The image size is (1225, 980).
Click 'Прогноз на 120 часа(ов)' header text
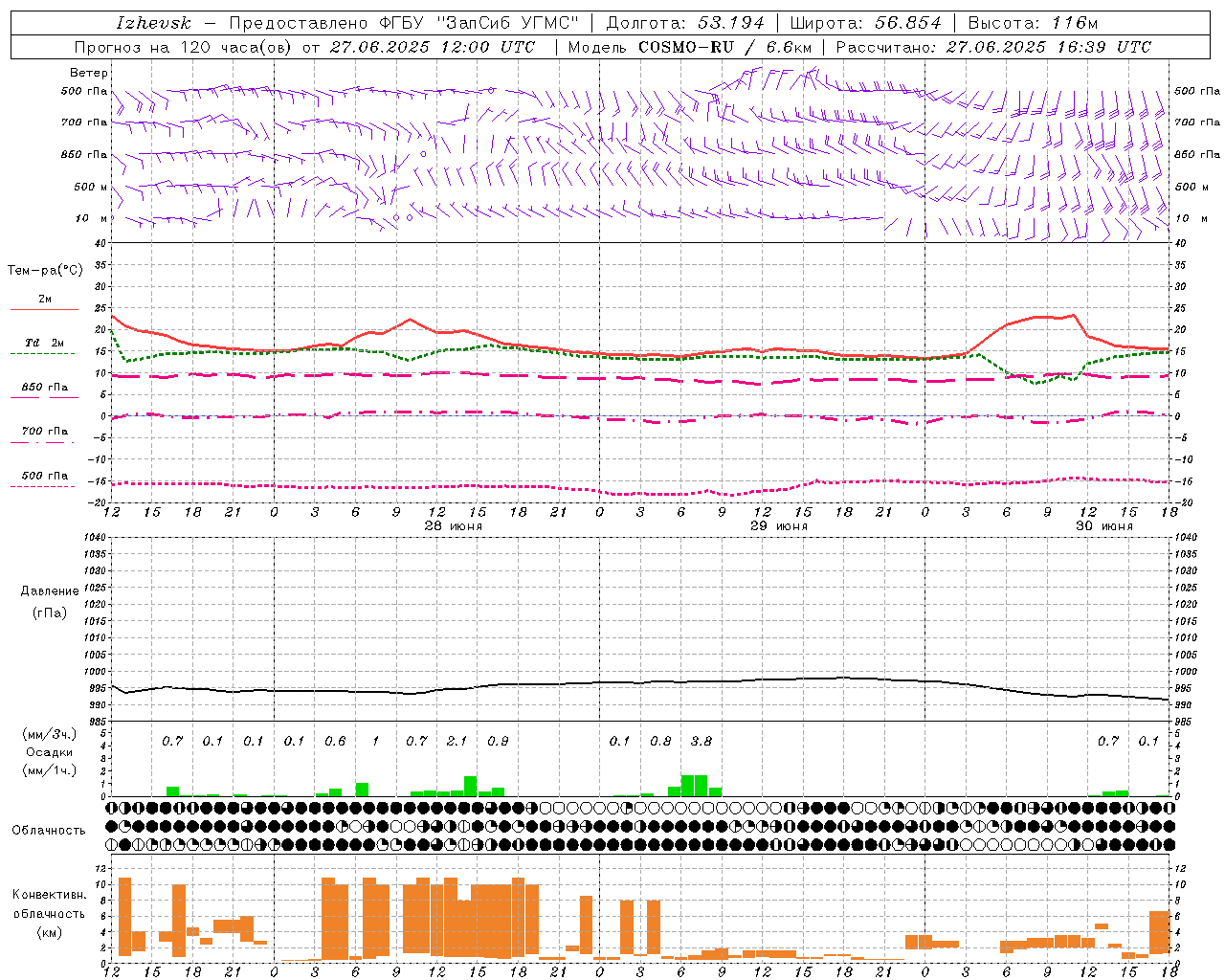tap(184, 47)
